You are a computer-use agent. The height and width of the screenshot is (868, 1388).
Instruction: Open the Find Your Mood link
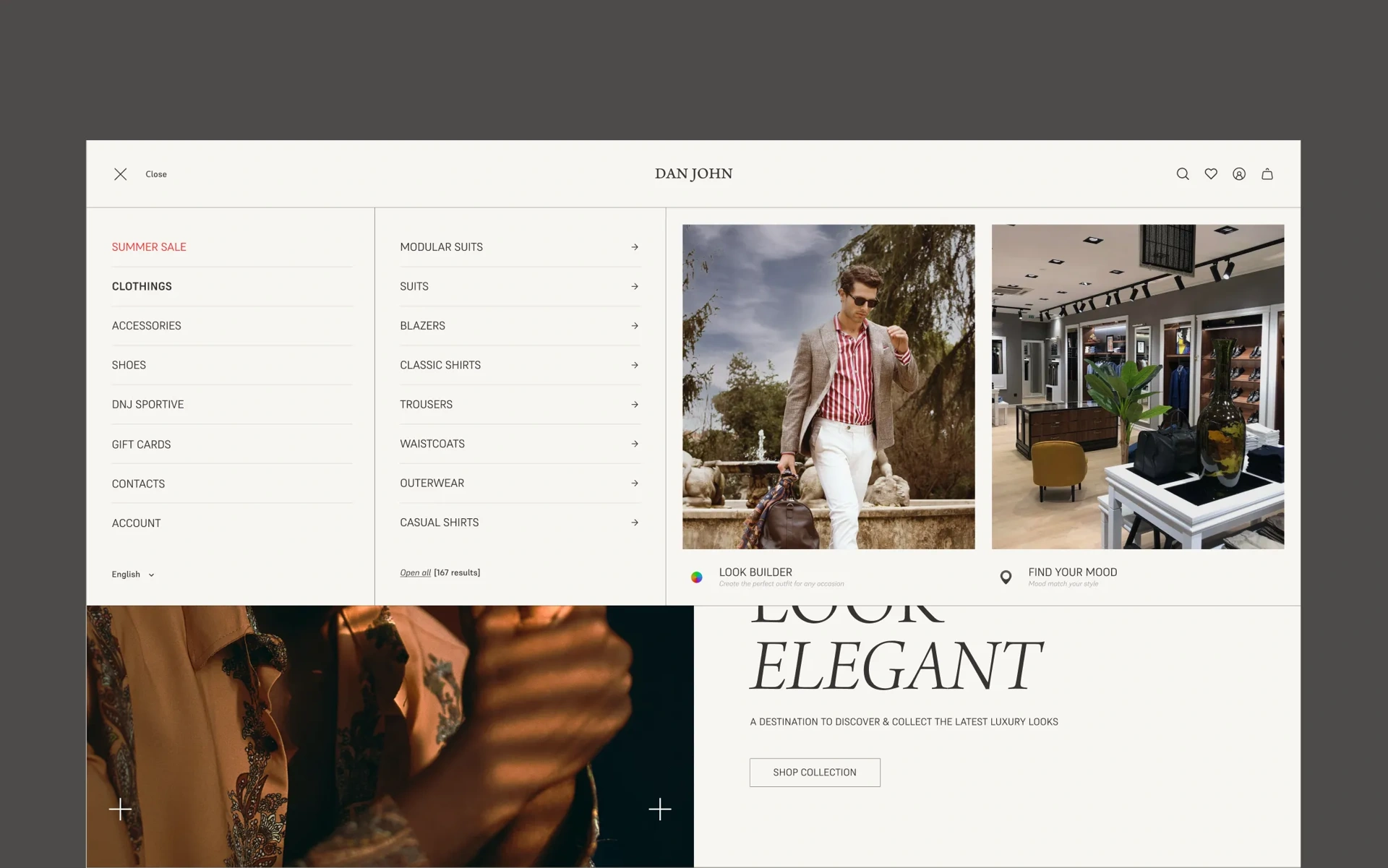(x=1073, y=572)
